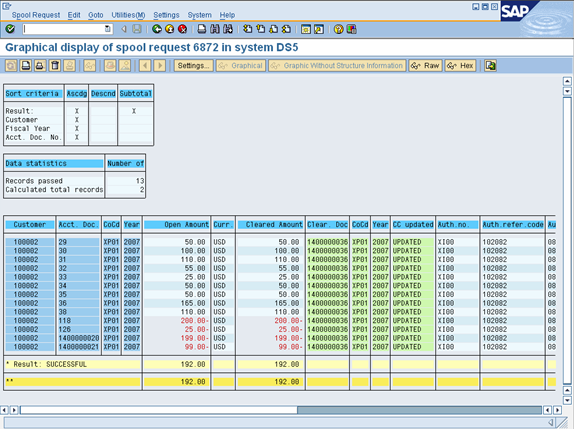Click the previous page left arrow button
Image resolution: width=575 pixels, height=430 pixels.
[x=145, y=66]
